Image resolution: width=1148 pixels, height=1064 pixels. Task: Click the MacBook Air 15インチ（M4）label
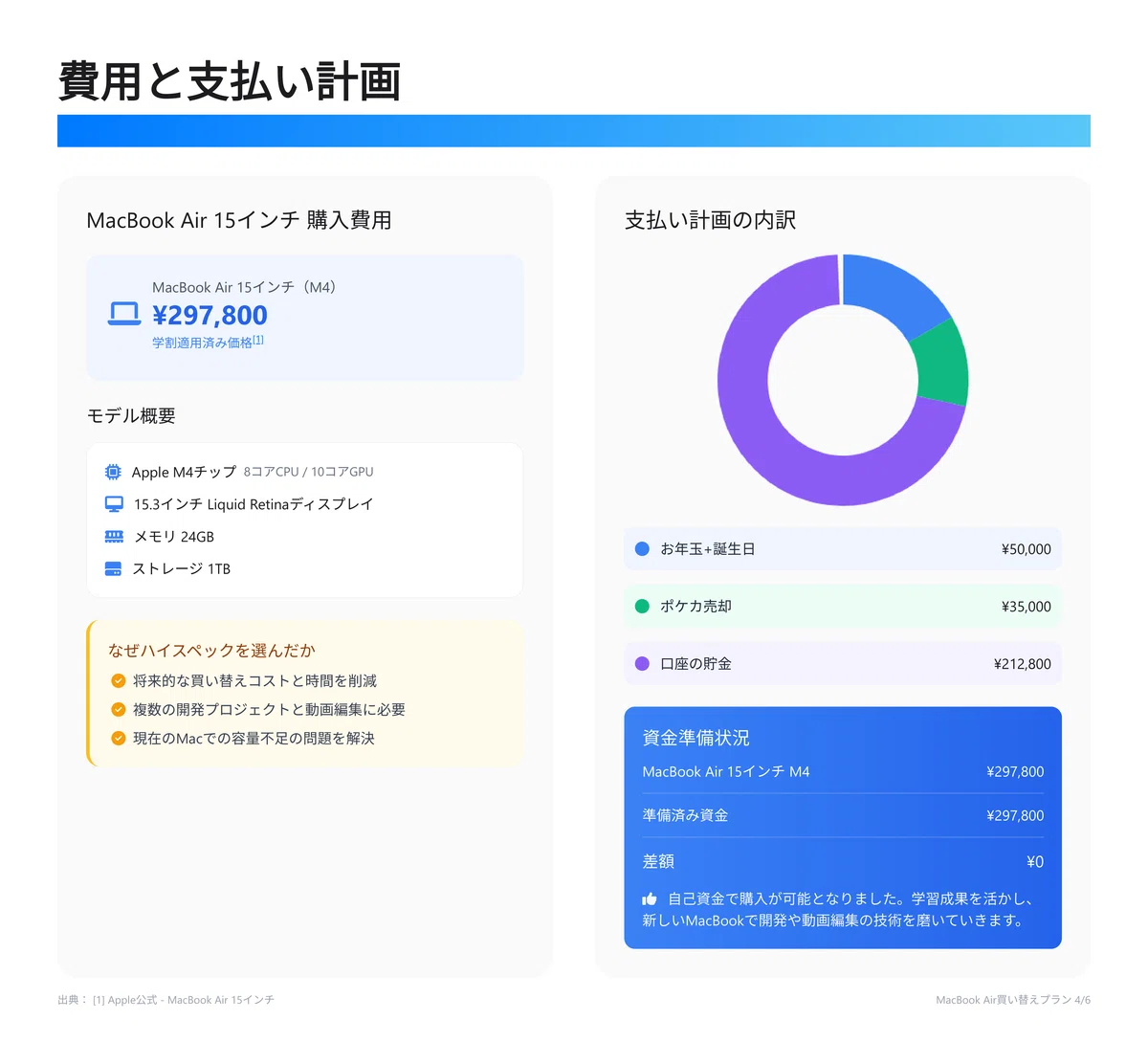coord(244,287)
